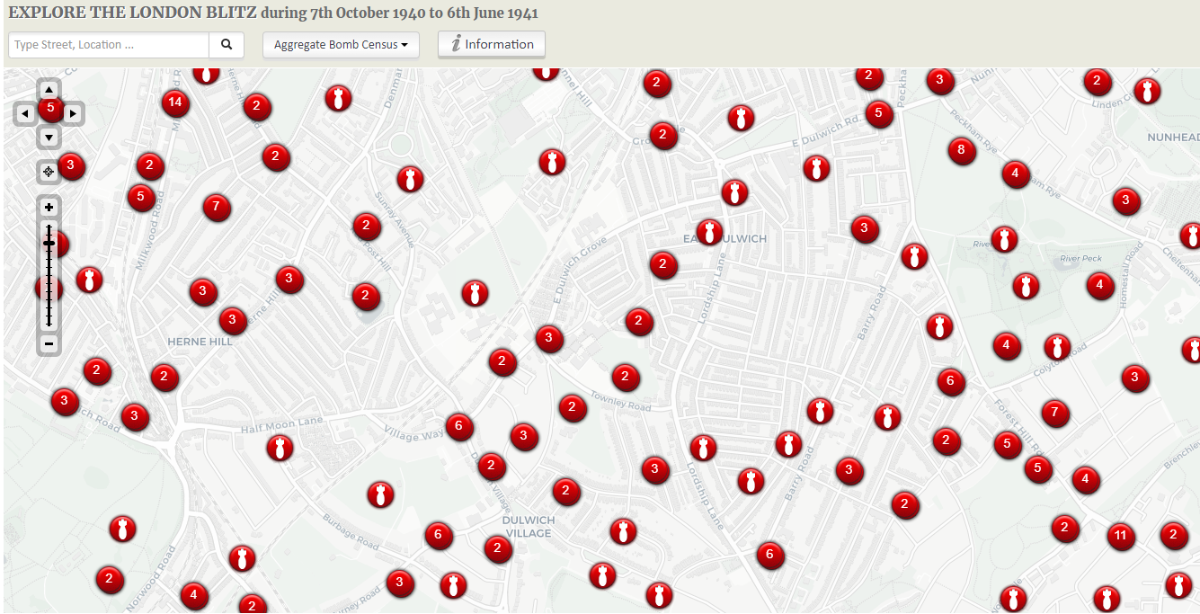Viewport: 1200px width, 614px height.
Task: Select bomb marker on Half Moon Lane
Action: [281, 447]
